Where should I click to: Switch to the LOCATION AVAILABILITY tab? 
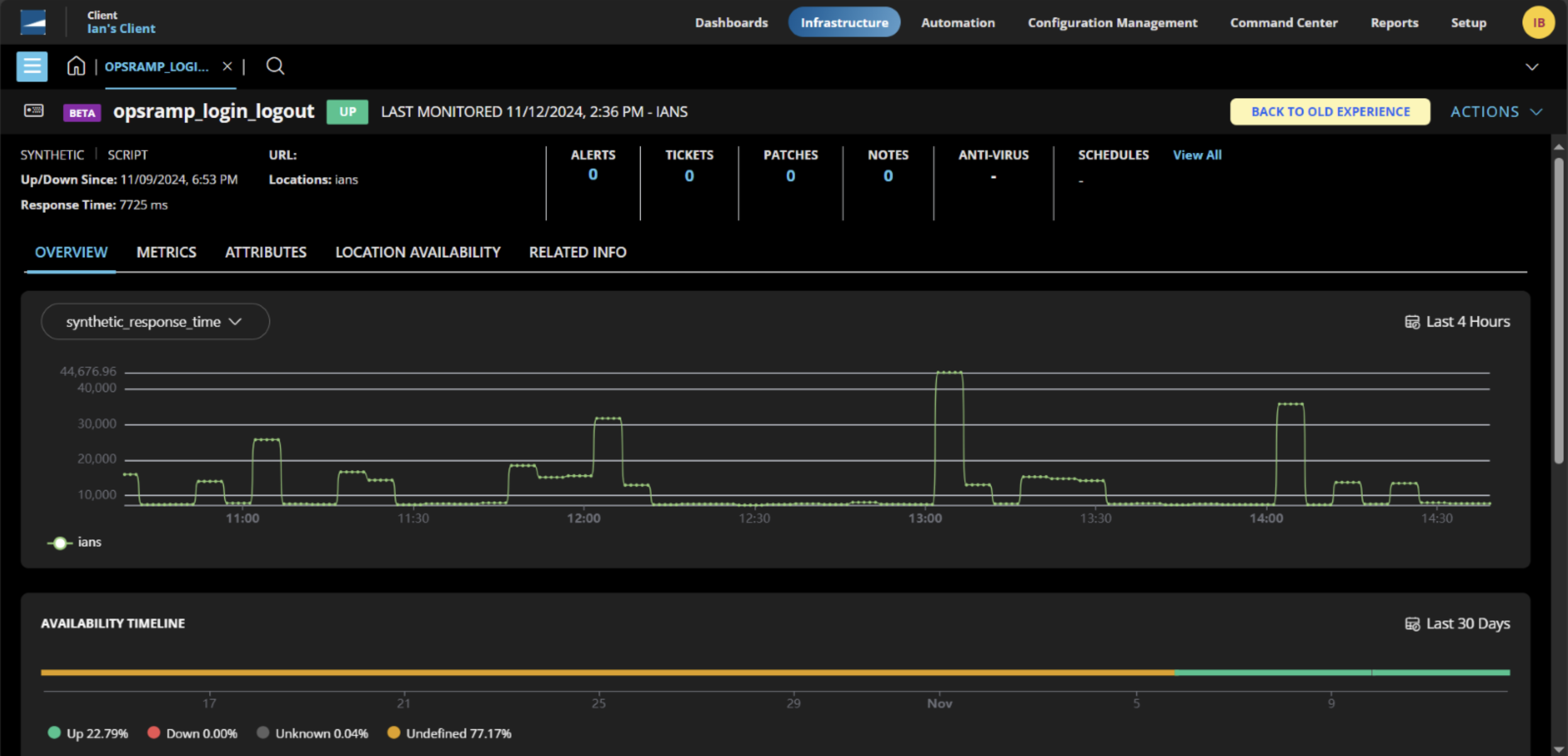coord(417,252)
